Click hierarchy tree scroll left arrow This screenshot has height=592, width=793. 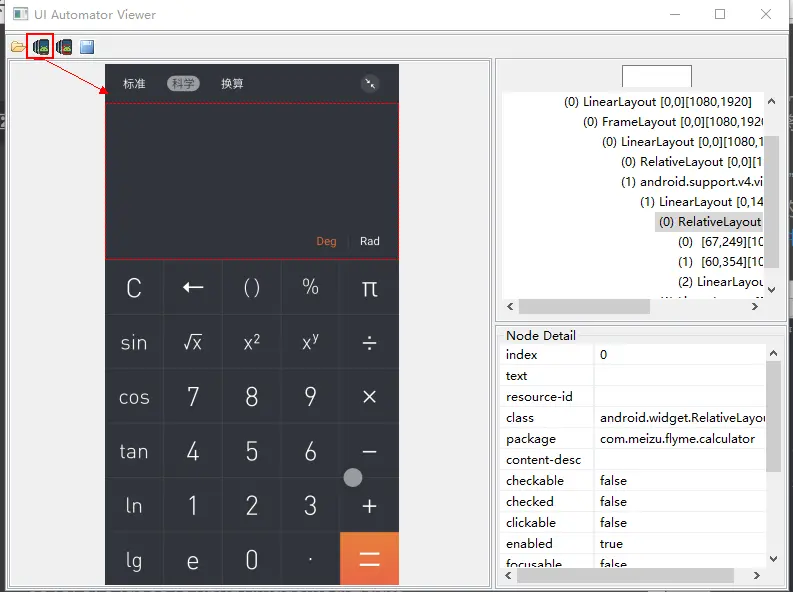click(x=510, y=306)
